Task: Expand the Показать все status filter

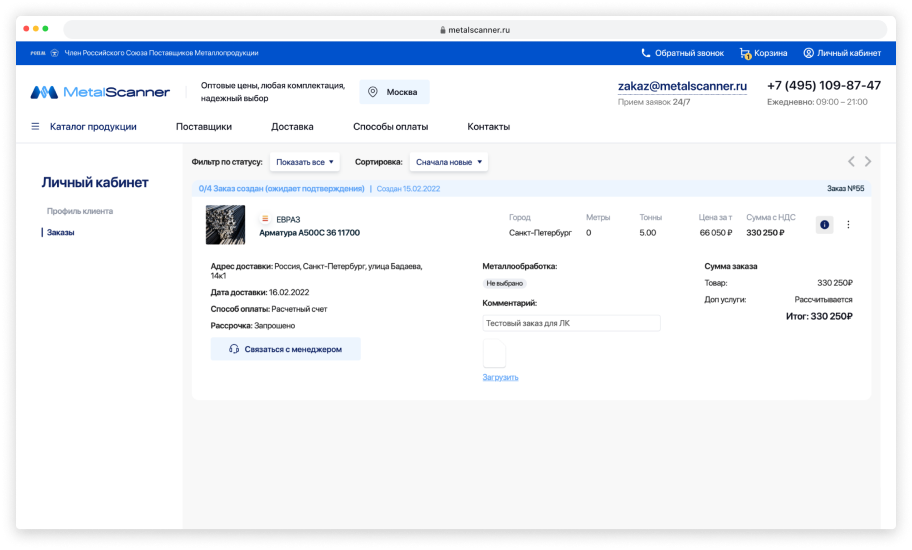Action: pos(305,162)
